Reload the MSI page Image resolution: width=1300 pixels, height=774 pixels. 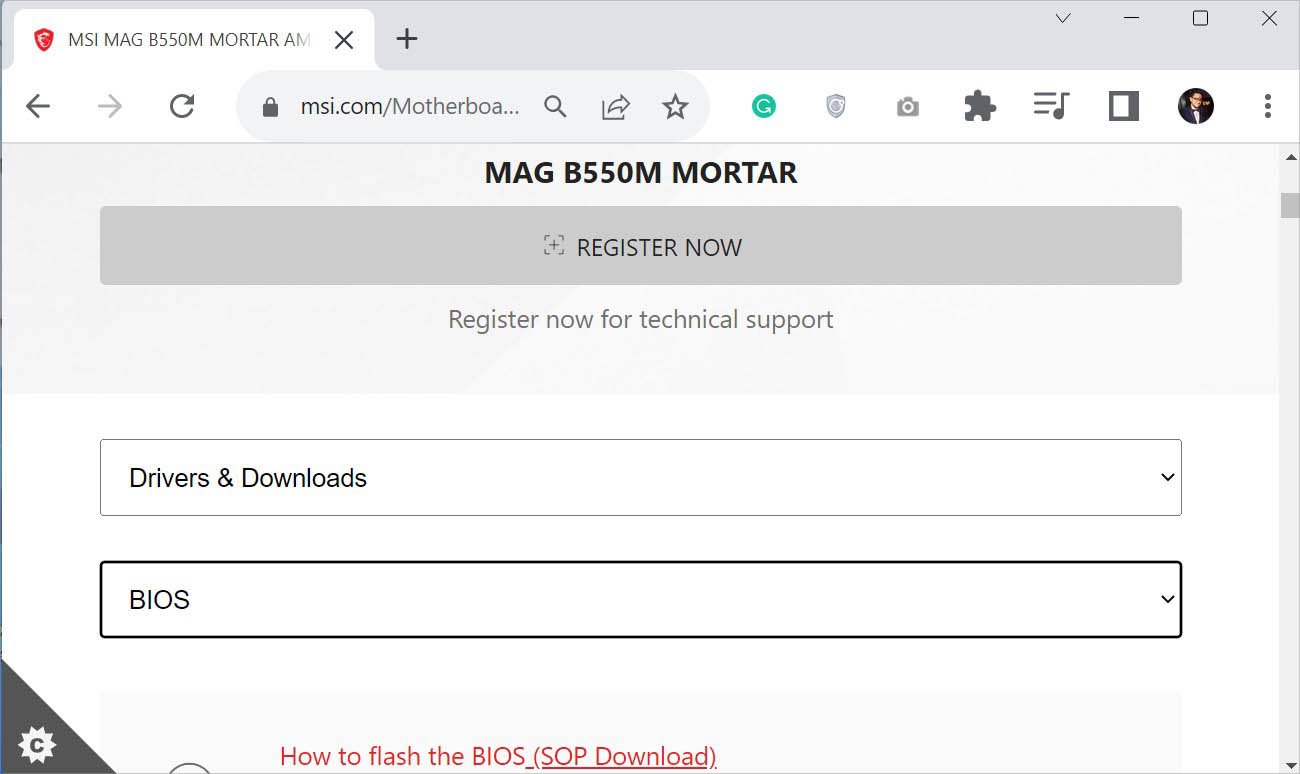tap(182, 107)
